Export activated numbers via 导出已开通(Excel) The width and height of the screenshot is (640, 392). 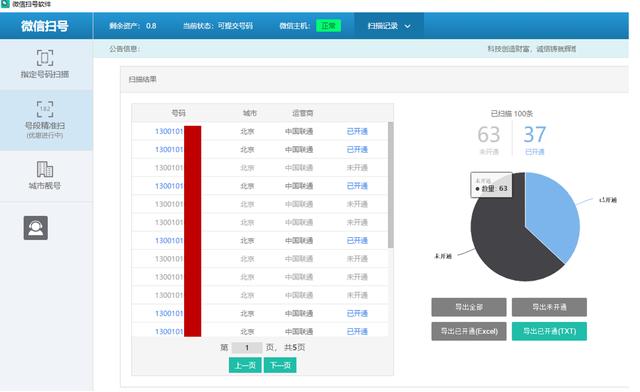[469, 331]
